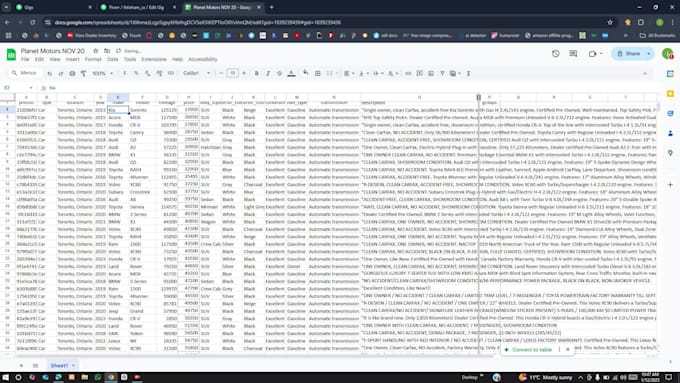The height and width of the screenshot is (383, 680).
Task: Open the borders tool
Action: [x=317, y=73]
